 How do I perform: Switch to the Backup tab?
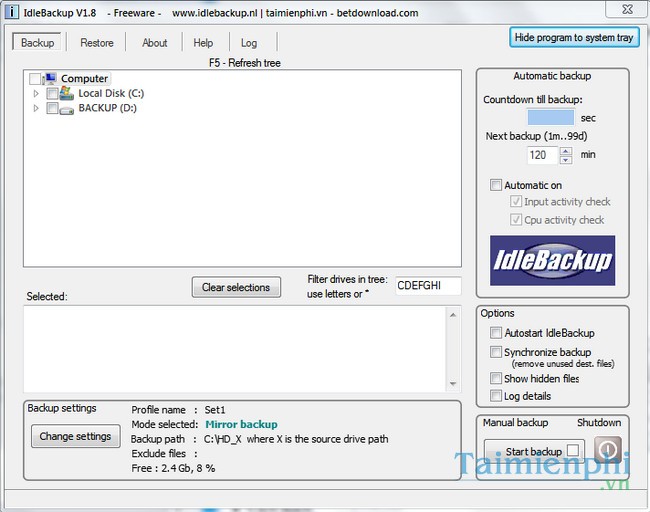coord(37,43)
